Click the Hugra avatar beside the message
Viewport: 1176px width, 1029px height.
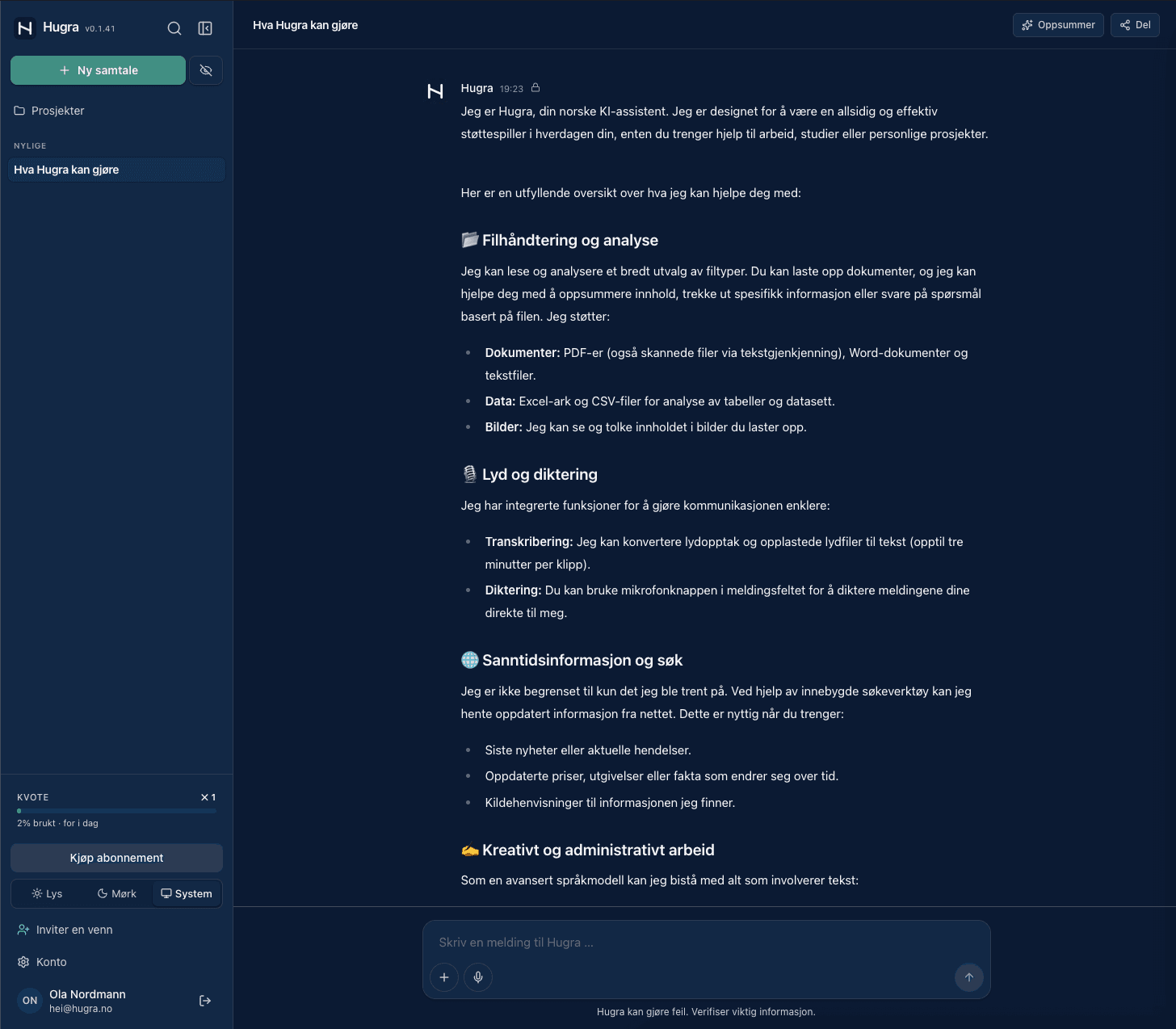click(x=435, y=91)
